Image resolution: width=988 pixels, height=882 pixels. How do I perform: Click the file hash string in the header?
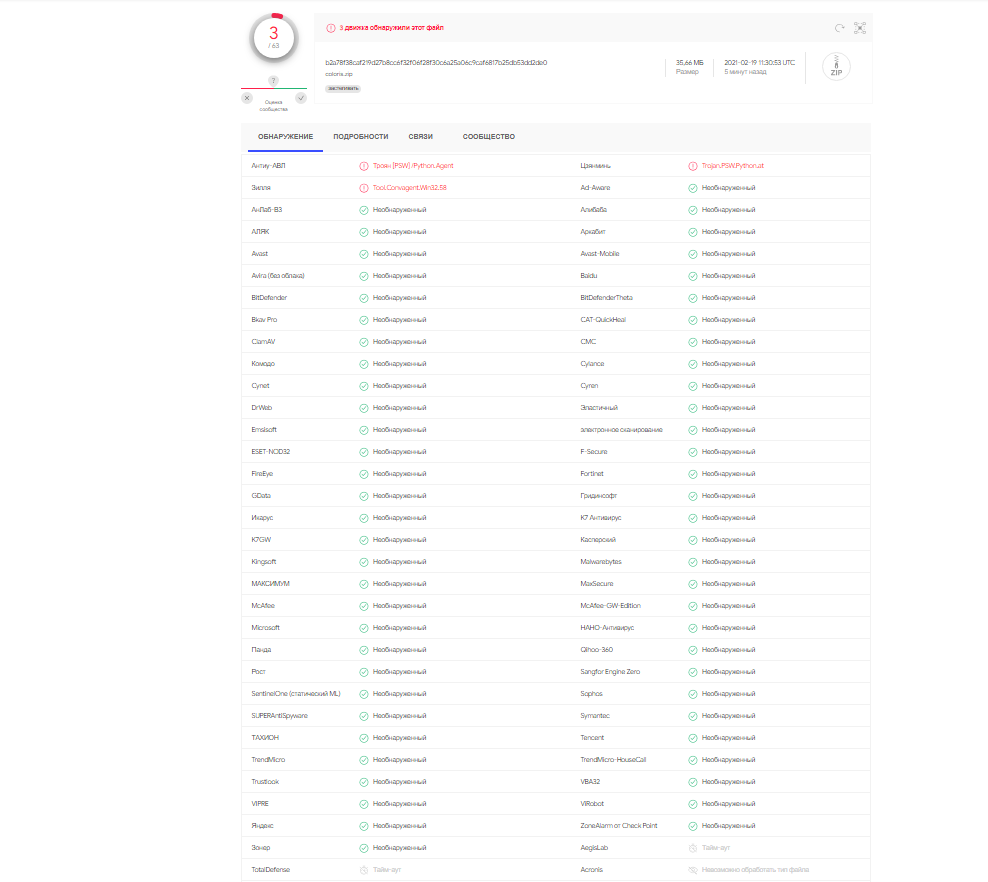pyautogui.click(x=436, y=63)
